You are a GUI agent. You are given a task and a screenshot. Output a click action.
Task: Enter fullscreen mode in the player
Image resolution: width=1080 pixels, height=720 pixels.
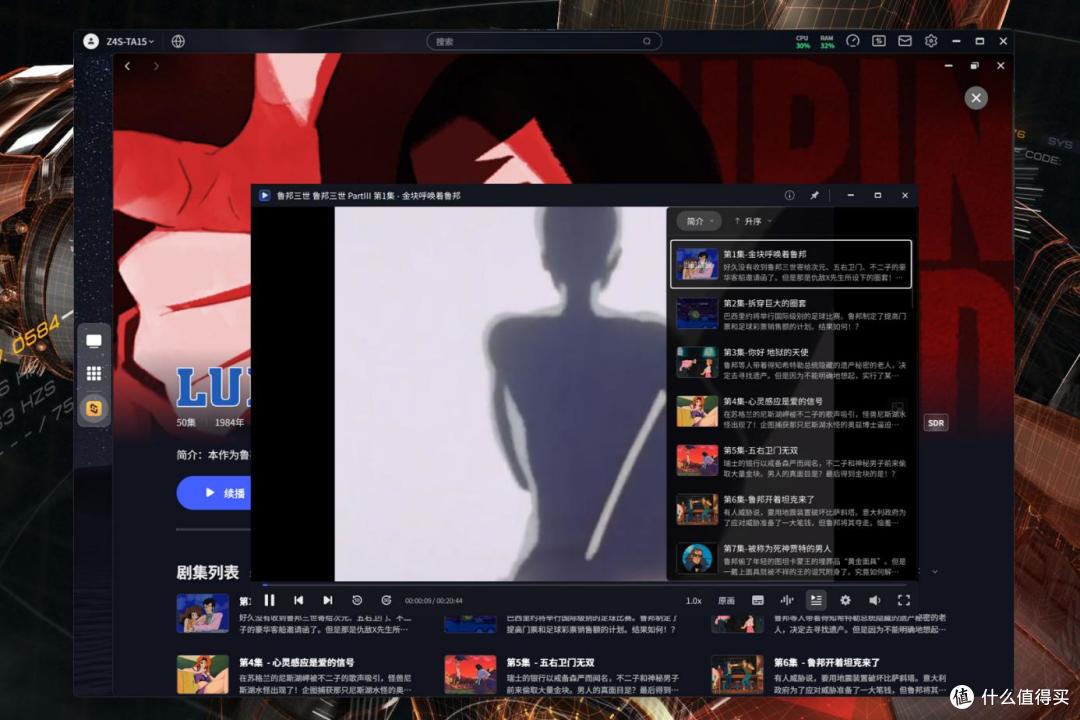(904, 601)
